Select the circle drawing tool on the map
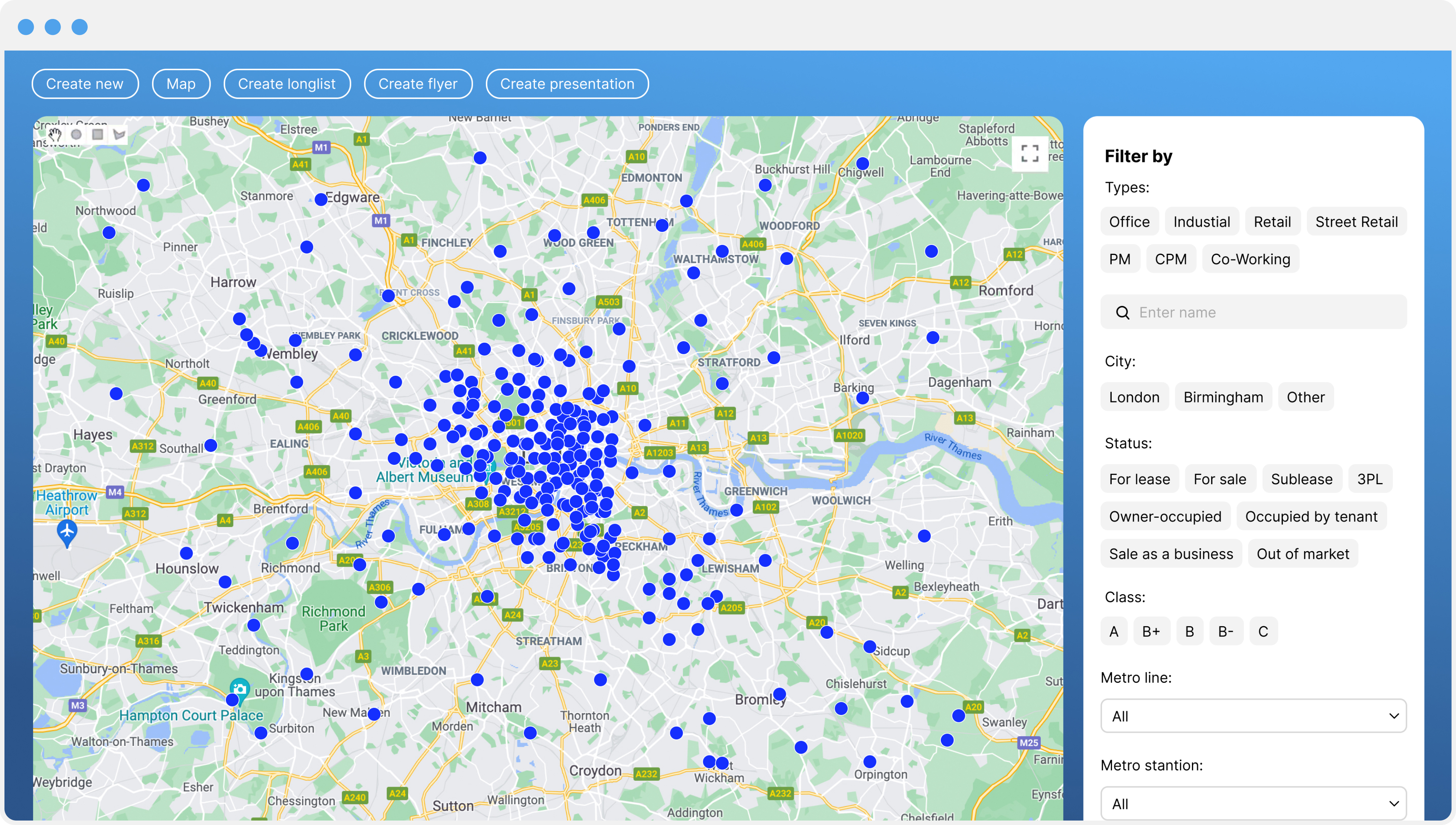This screenshot has width=1456, height=825. (x=76, y=134)
